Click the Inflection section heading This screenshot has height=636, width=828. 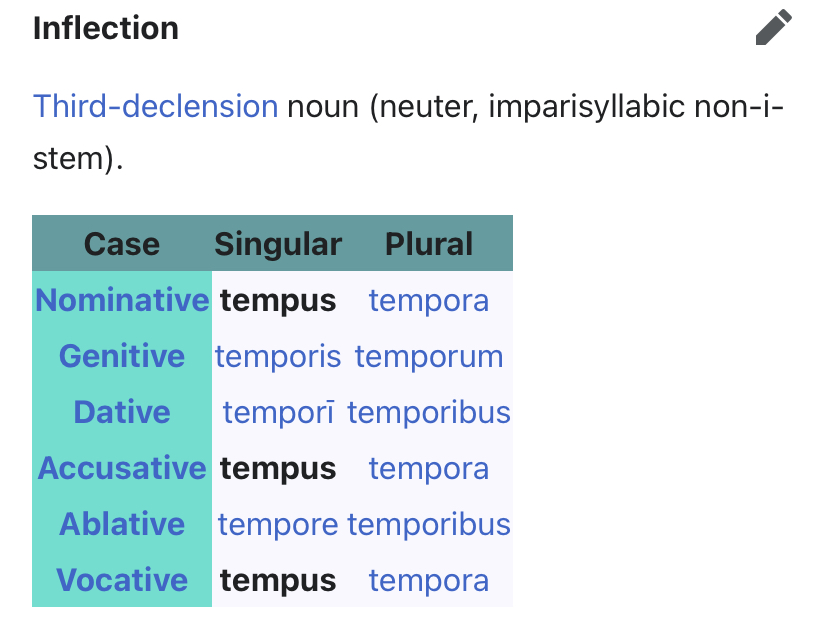point(106,28)
